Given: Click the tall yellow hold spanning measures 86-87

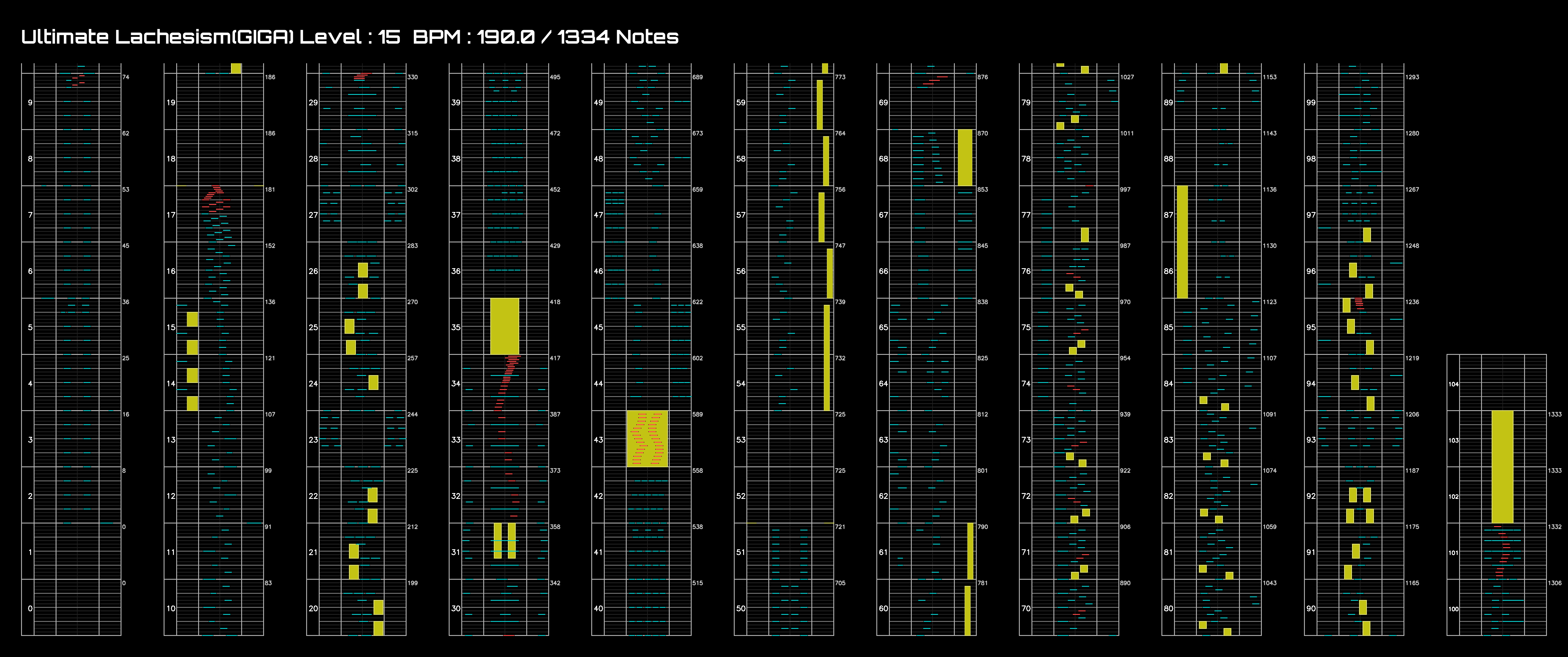Looking at the screenshot, I should pyautogui.click(x=1182, y=242).
